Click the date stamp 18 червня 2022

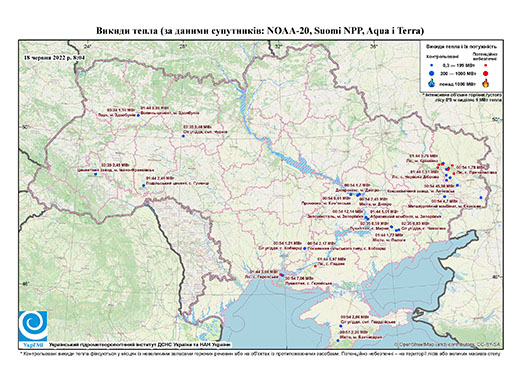point(55,57)
